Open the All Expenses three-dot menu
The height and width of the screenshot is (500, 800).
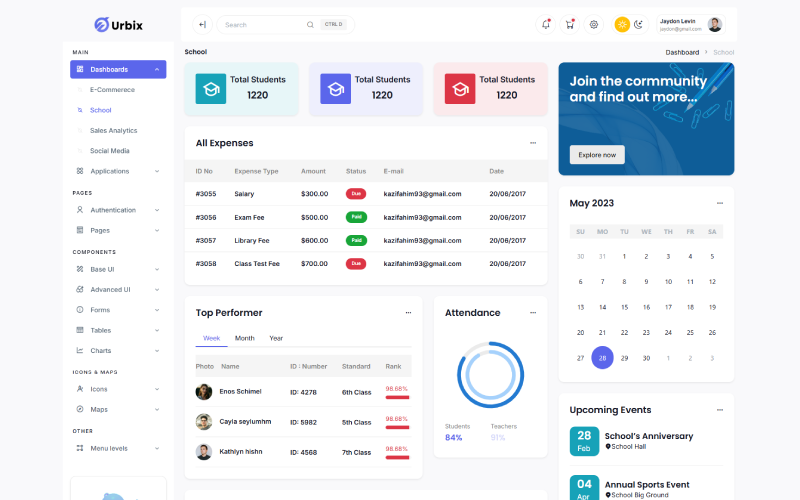(533, 143)
